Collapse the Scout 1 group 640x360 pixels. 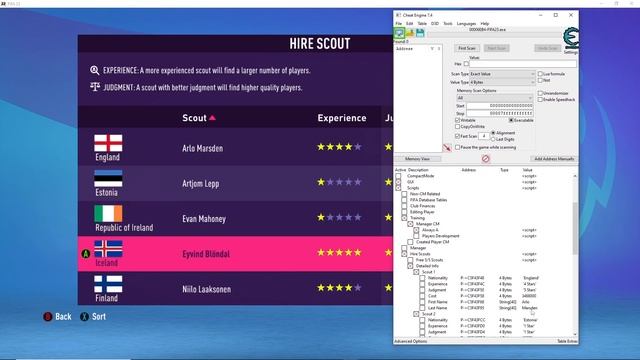(416, 272)
